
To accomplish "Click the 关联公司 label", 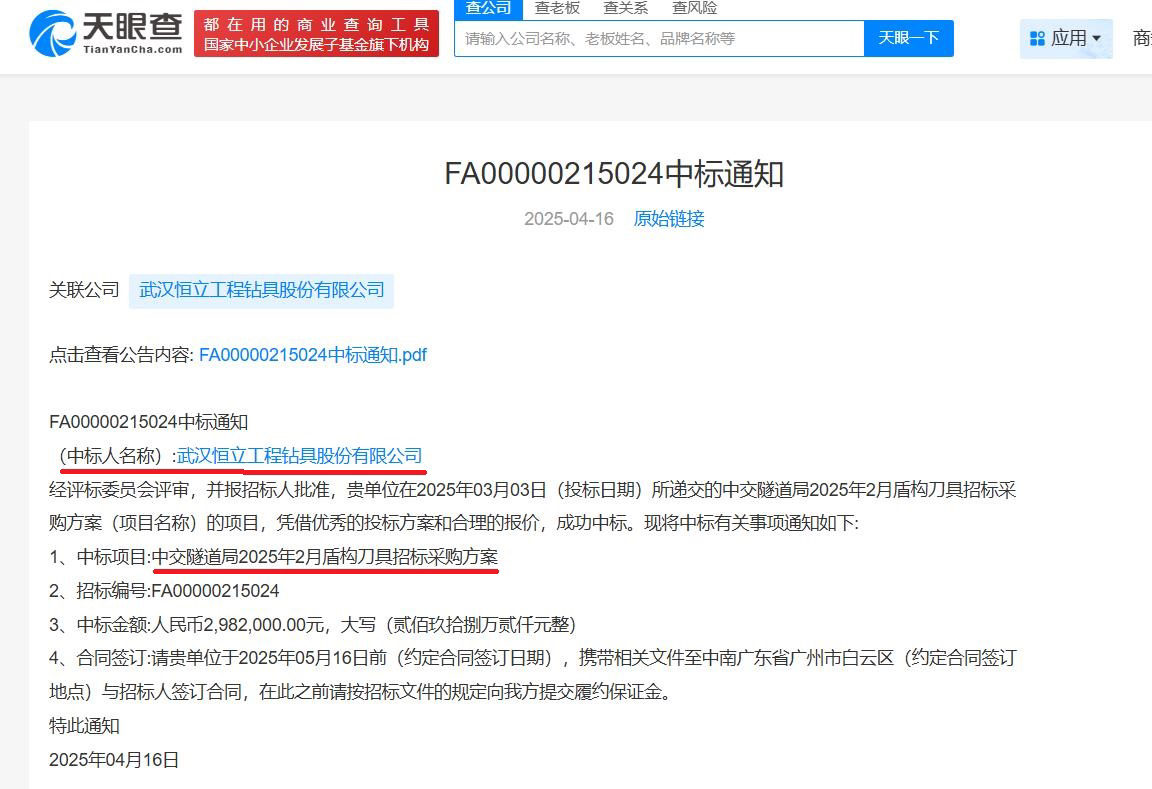I will tap(84, 290).
